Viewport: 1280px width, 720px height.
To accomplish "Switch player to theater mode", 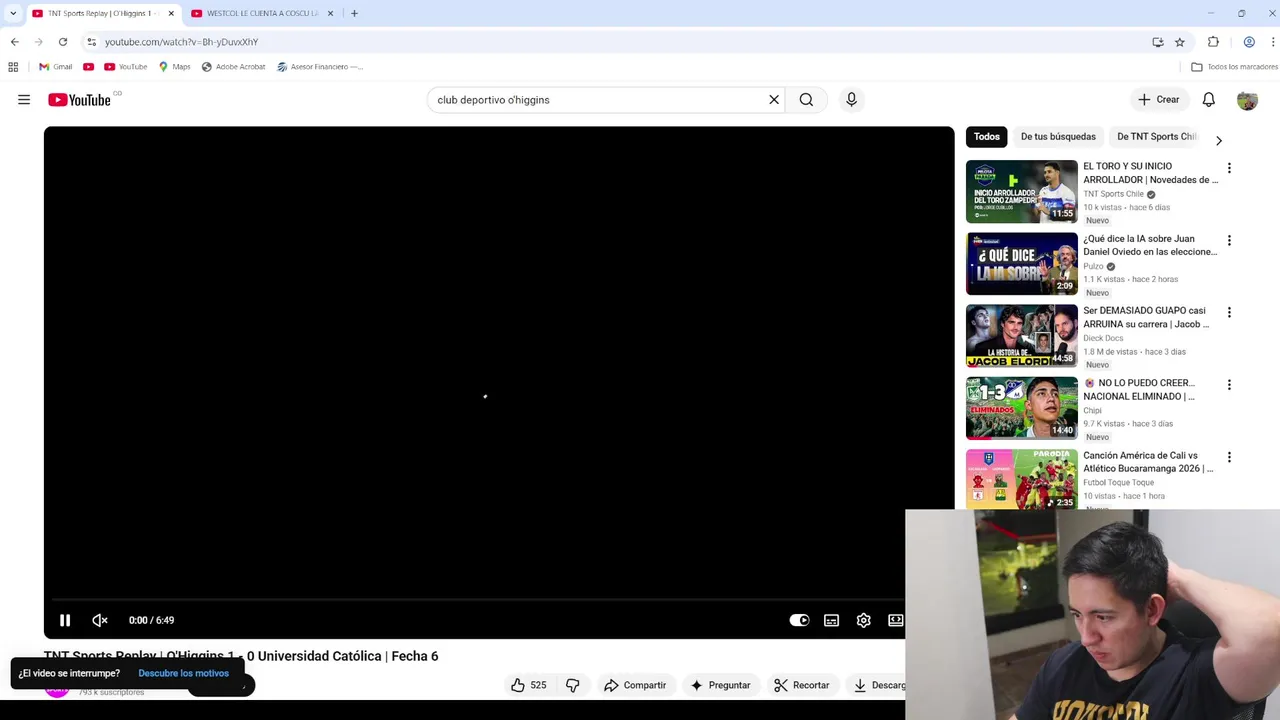I will tap(896, 620).
